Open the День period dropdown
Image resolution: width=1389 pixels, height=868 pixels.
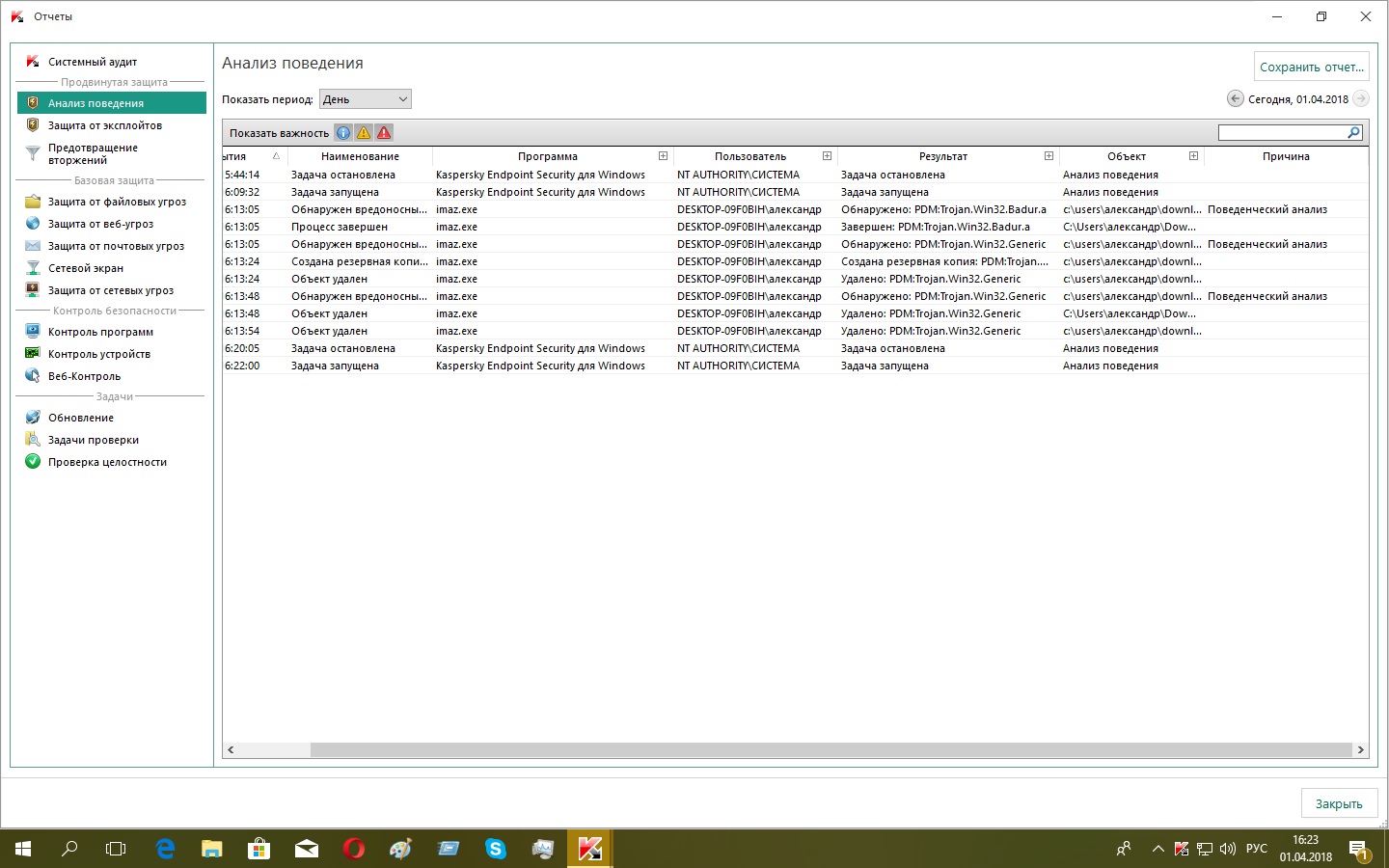366,99
